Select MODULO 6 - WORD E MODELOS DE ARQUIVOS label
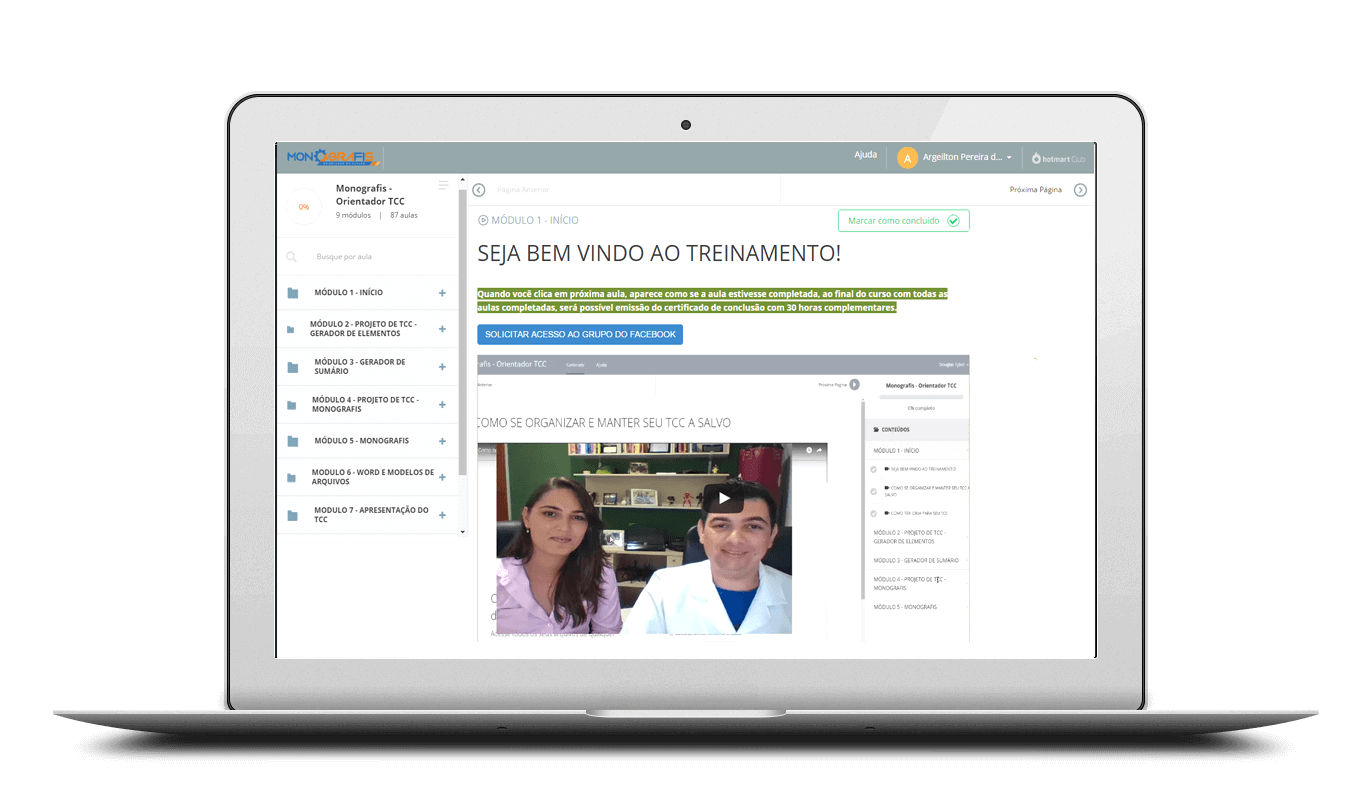 (373, 477)
